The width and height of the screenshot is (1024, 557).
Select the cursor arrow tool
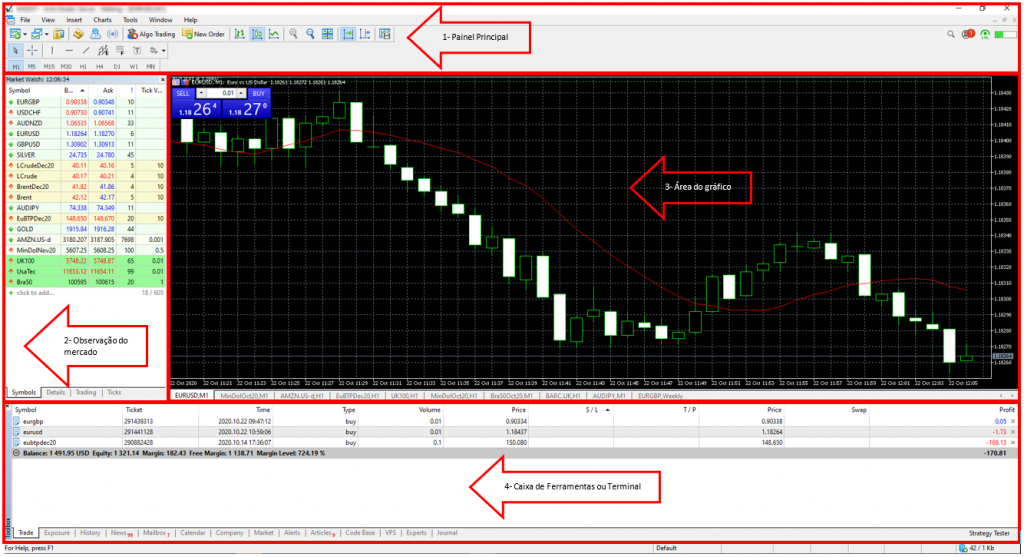click(15, 50)
